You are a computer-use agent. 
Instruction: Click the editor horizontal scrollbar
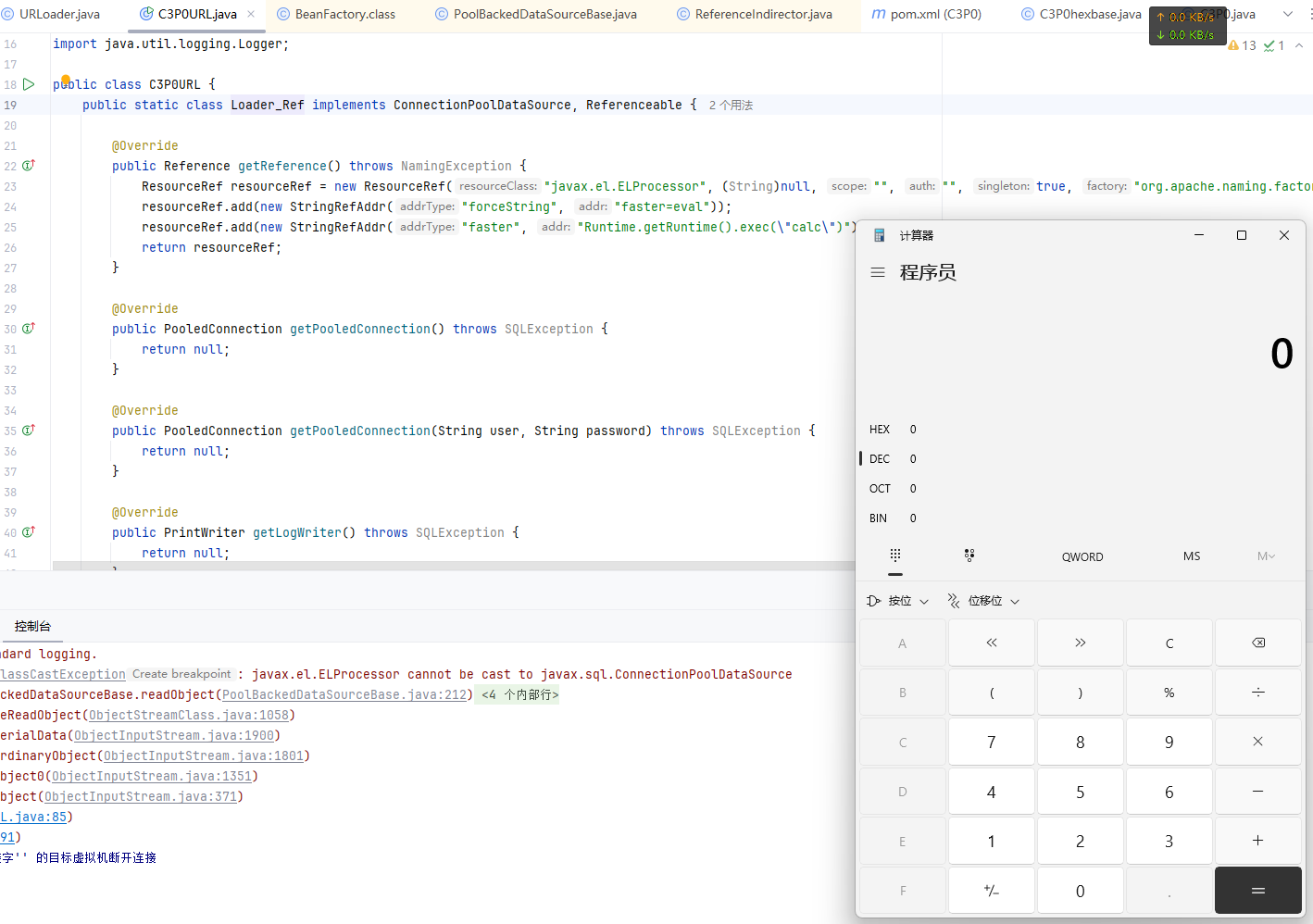coord(454,565)
